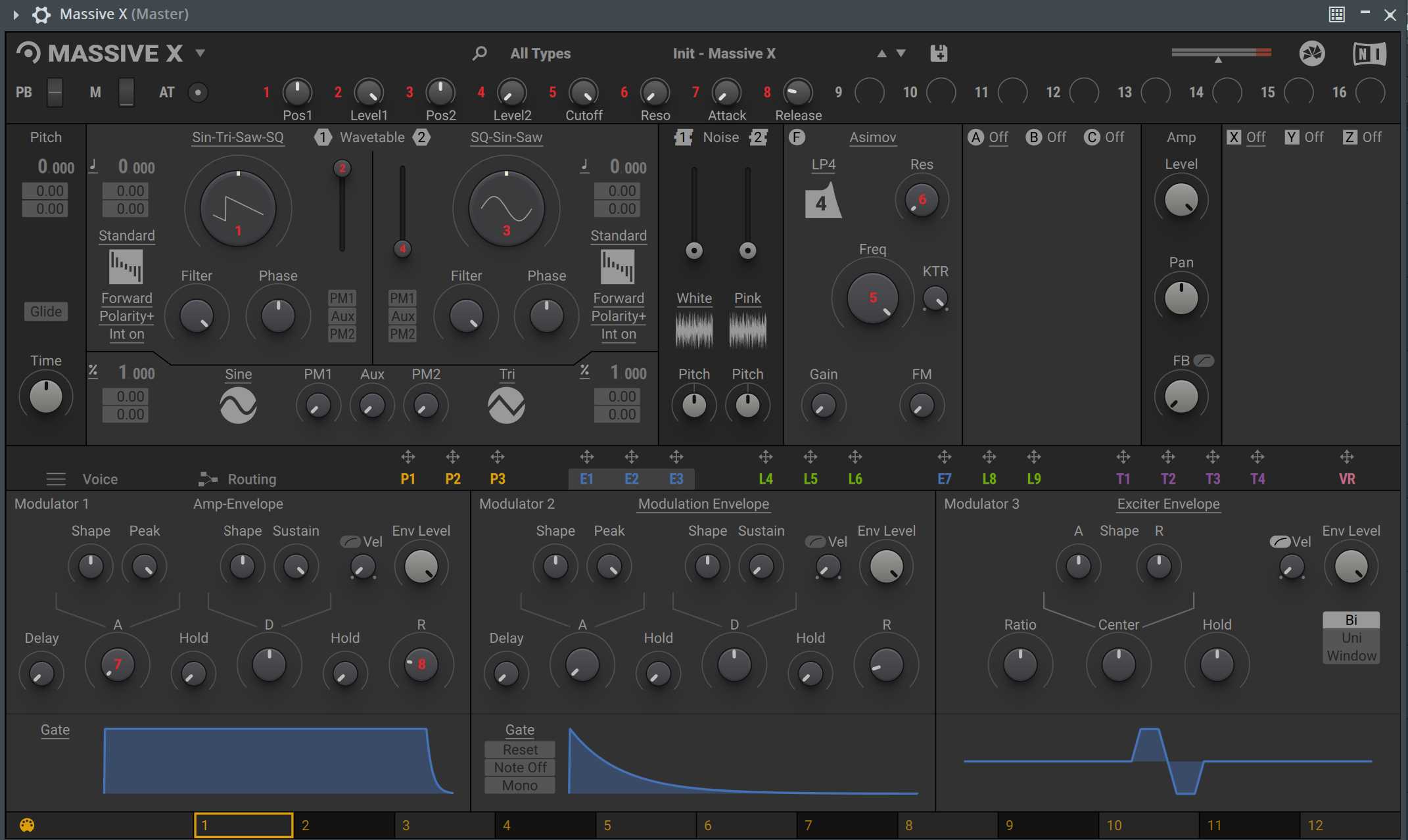The height and width of the screenshot is (840, 1408).
Task: Open FL Studio plugin settings gear
Action: pyautogui.click(x=41, y=14)
